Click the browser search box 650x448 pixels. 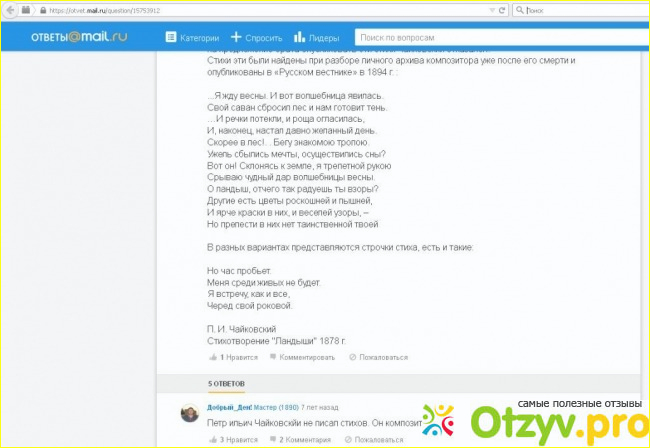point(580,8)
